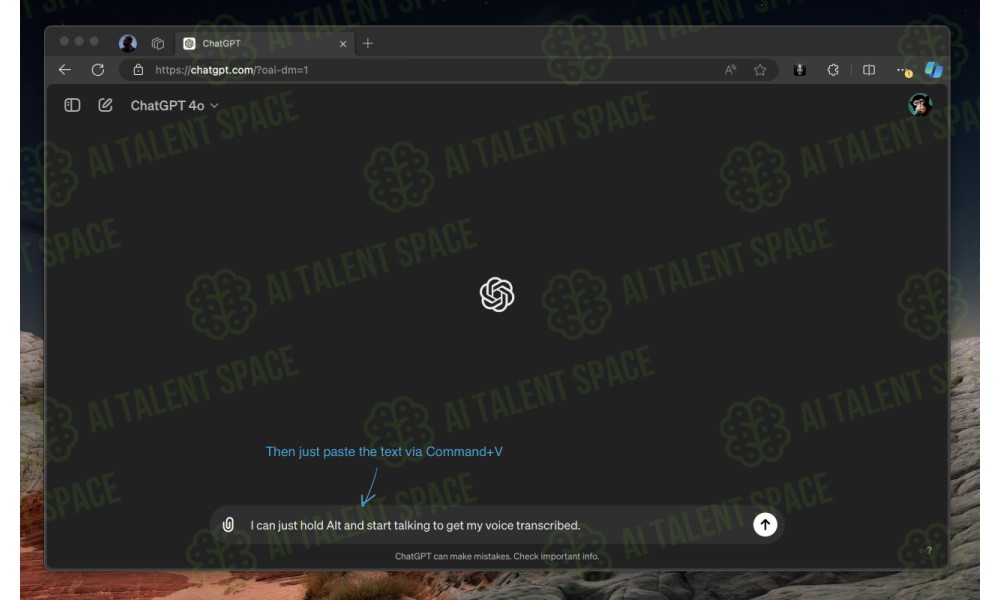Toggle the ChatGPT sidebar panel icon
Image resolution: width=1000 pixels, height=600 pixels.
coord(72,105)
